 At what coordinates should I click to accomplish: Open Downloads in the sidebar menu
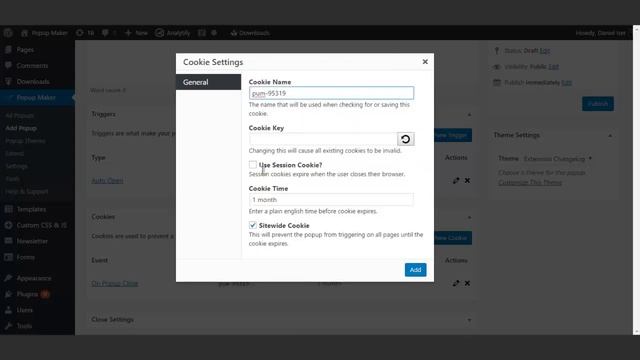(33, 82)
